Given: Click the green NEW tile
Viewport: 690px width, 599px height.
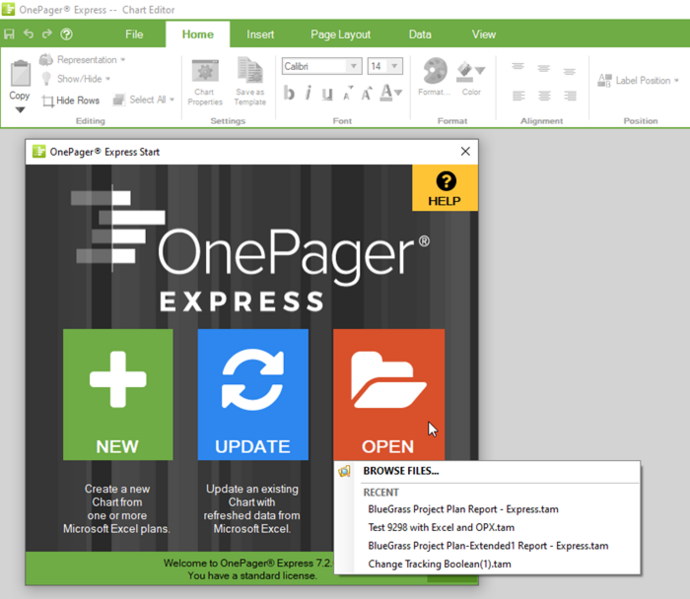Looking at the screenshot, I should (118, 395).
